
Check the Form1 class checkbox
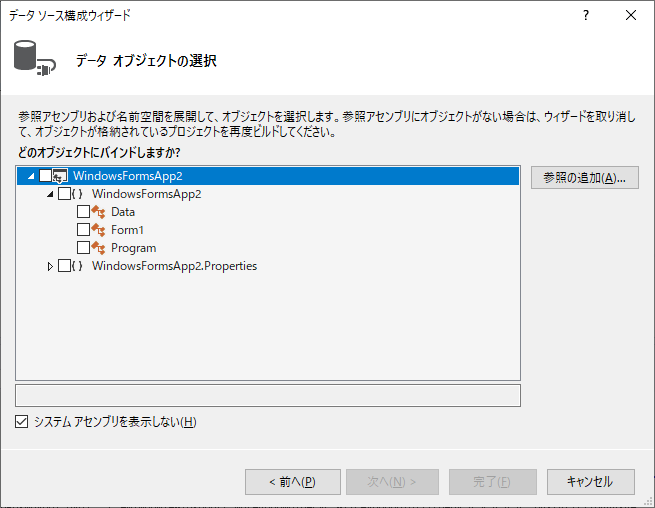tap(83, 230)
